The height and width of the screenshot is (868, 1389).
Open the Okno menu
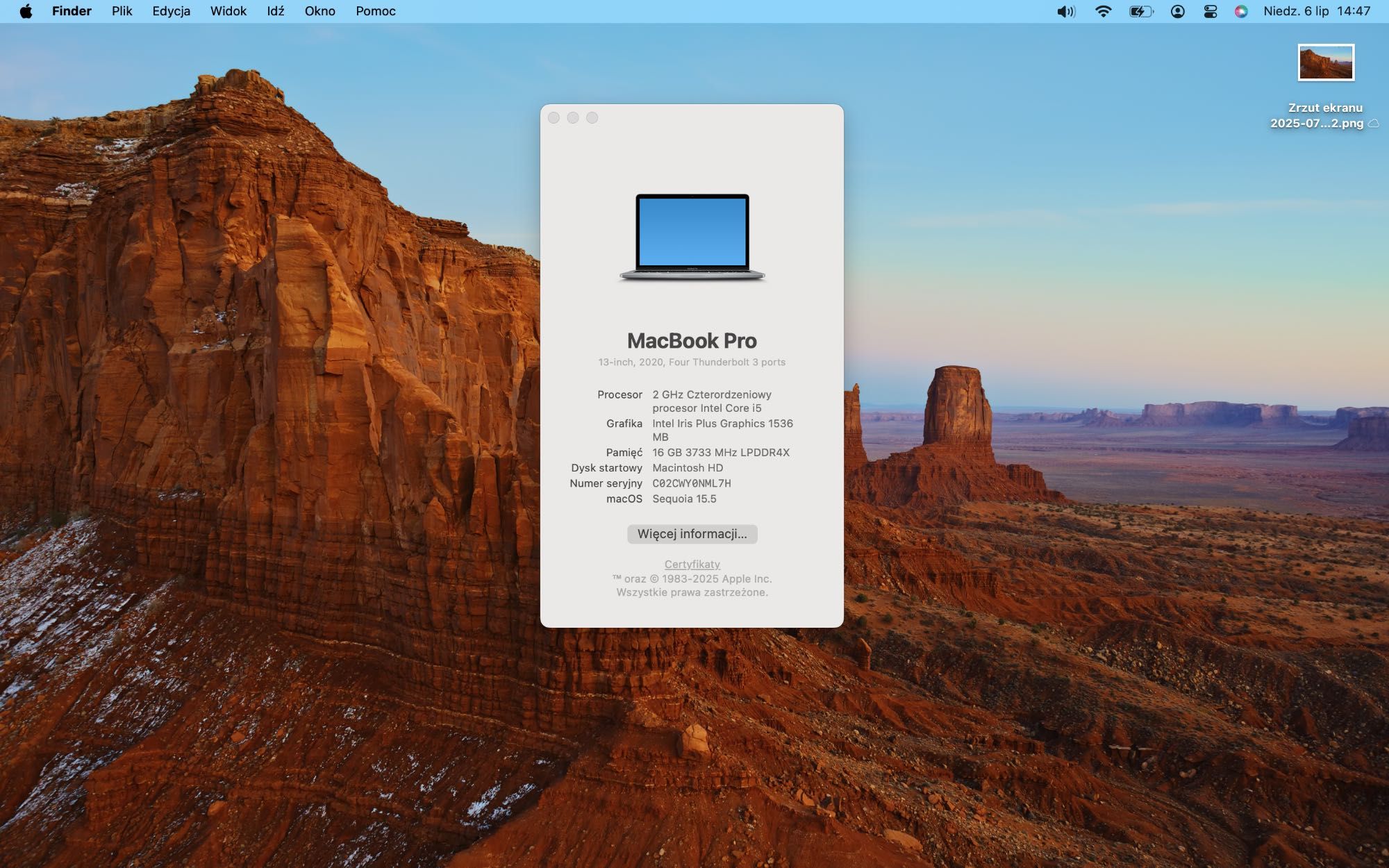click(x=319, y=11)
